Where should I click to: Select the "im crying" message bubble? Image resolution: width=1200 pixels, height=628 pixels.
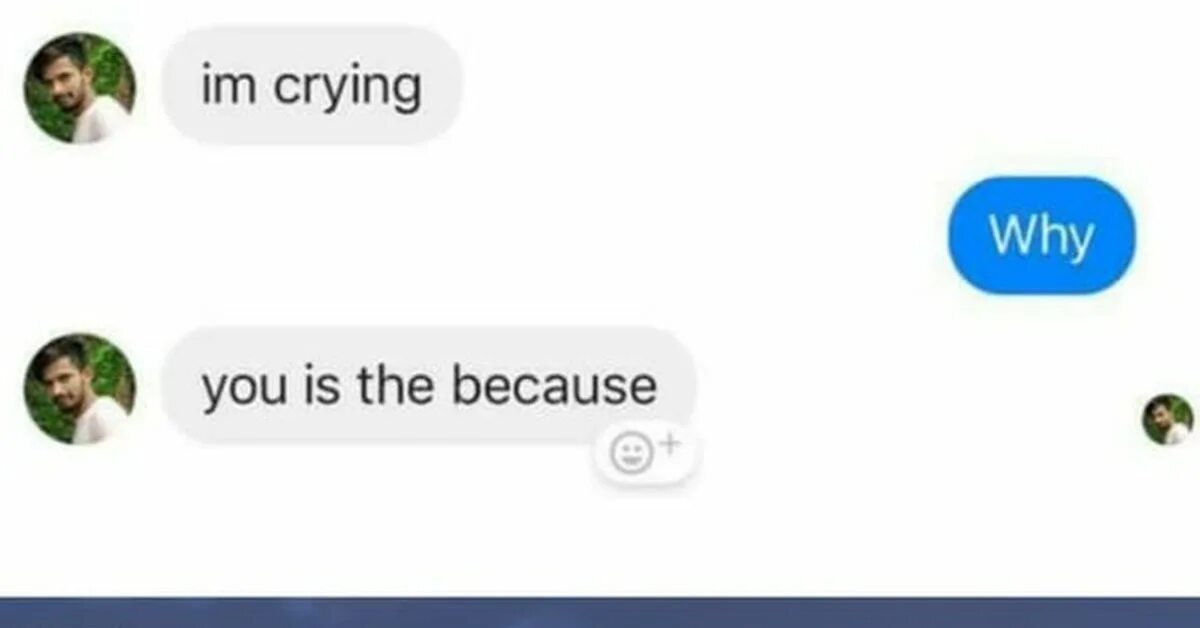pyautogui.click(x=312, y=86)
